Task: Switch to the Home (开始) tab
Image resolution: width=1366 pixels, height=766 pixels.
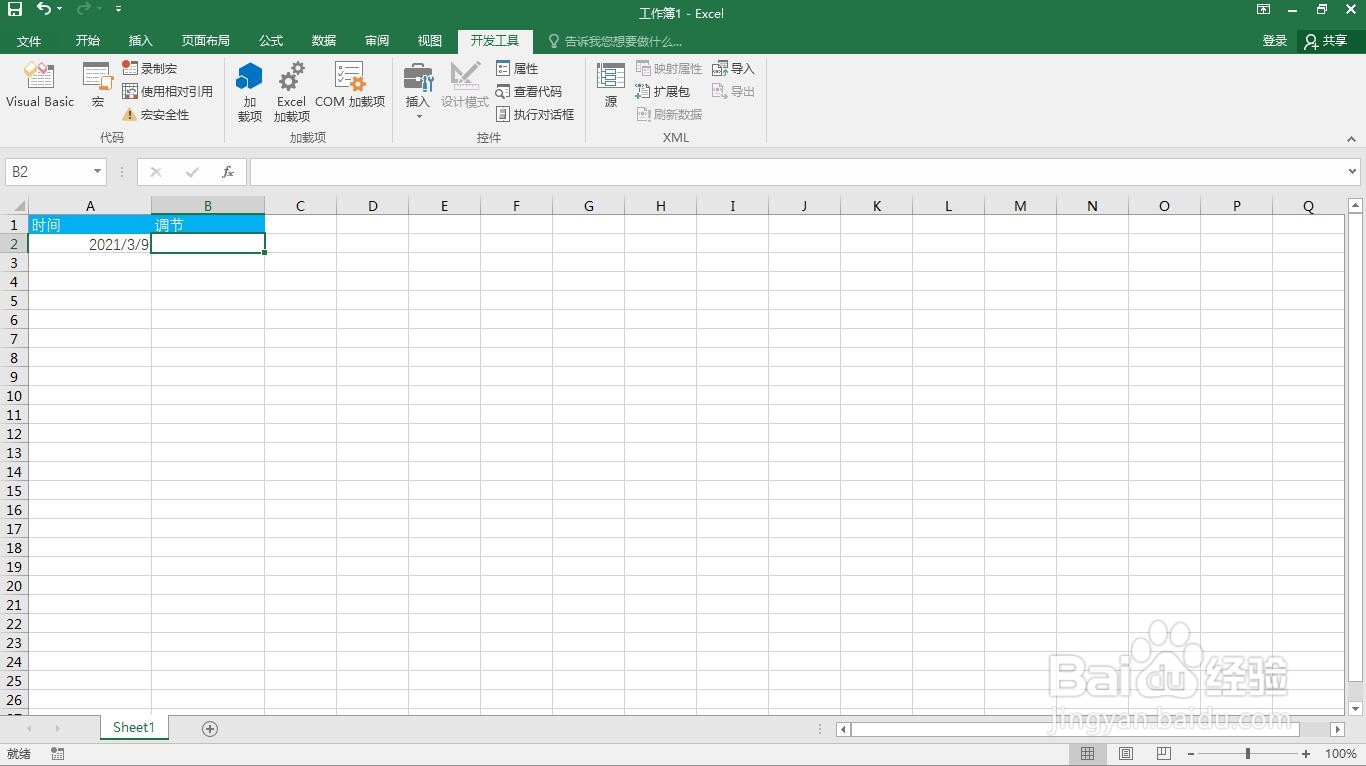Action: [88, 41]
